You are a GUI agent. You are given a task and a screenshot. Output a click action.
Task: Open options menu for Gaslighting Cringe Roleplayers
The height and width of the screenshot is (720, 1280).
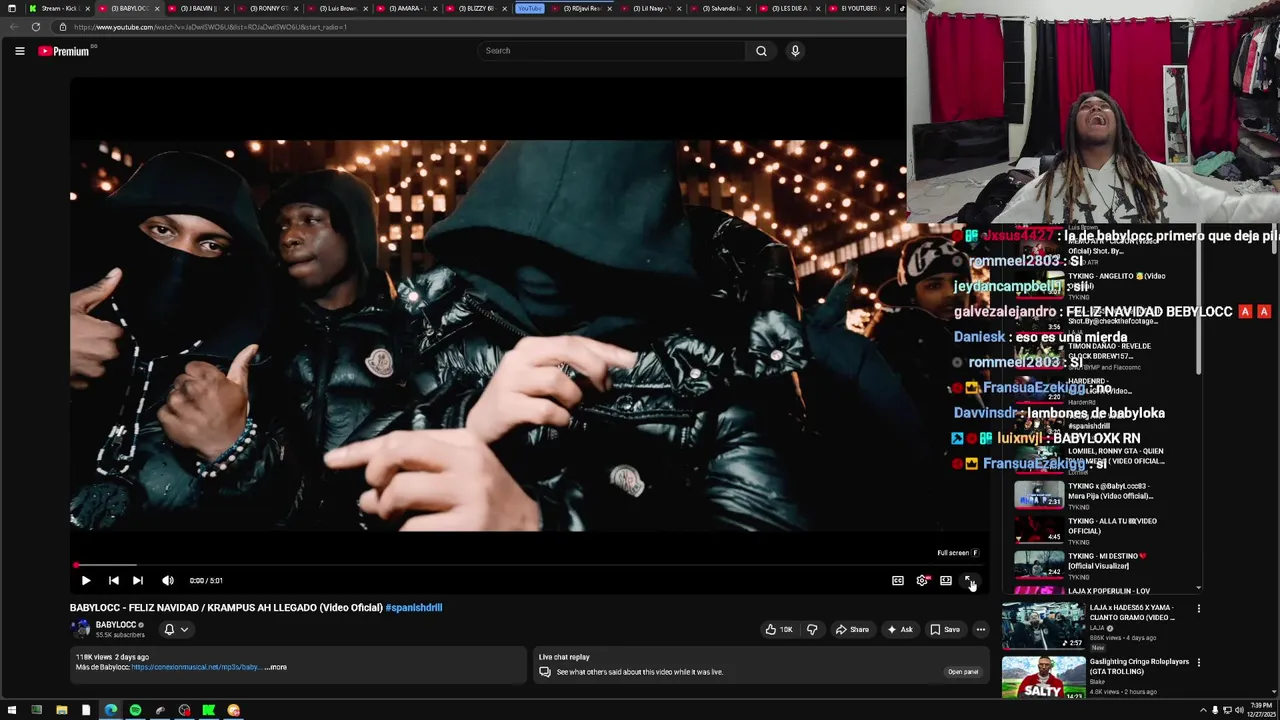tap(1198, 662)
